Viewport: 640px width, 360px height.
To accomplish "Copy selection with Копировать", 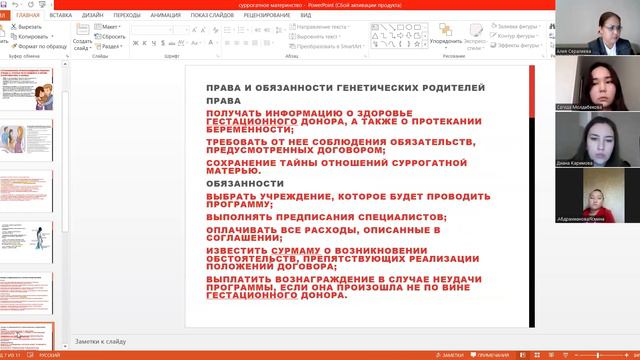I will 29,36.
